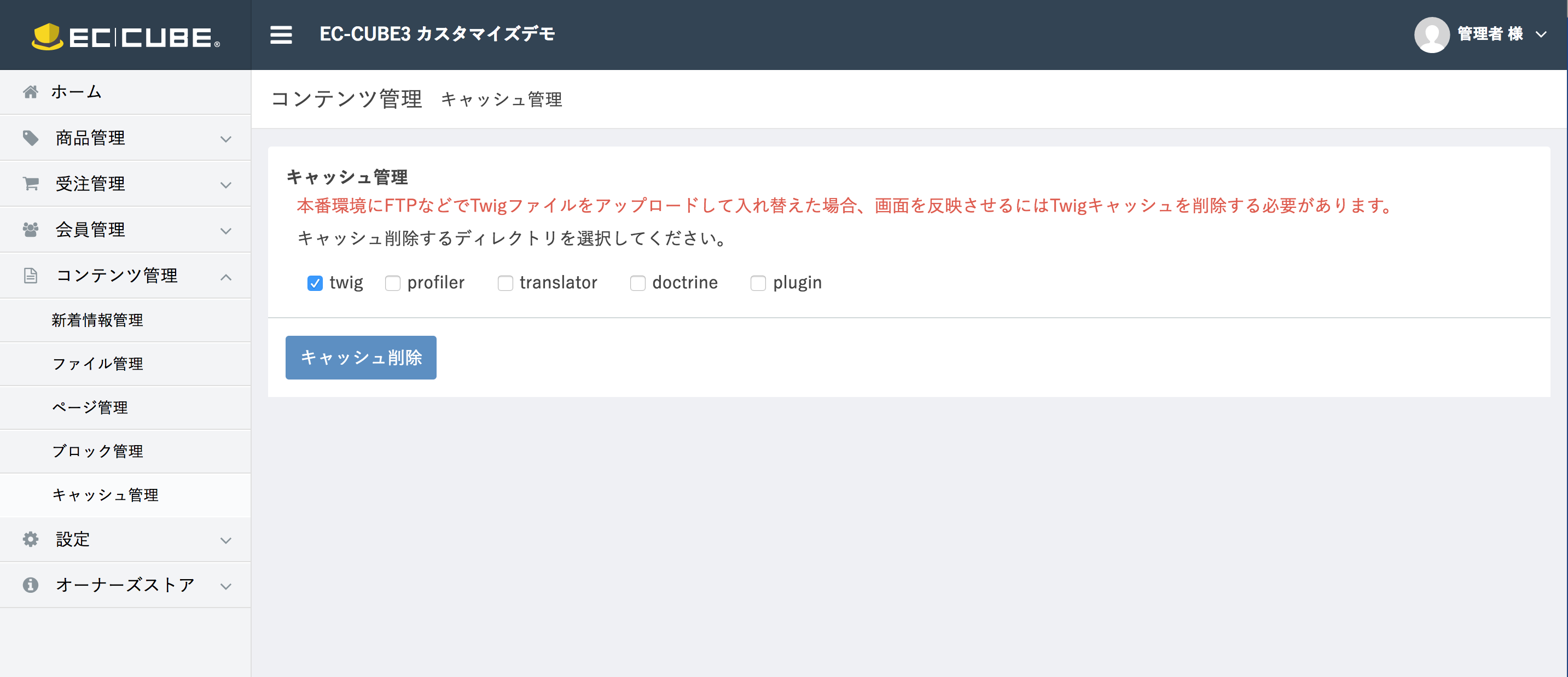Screen dimensions: 1568x677
Task: Click 管理者 様 user name
Action: point(1490,34)
